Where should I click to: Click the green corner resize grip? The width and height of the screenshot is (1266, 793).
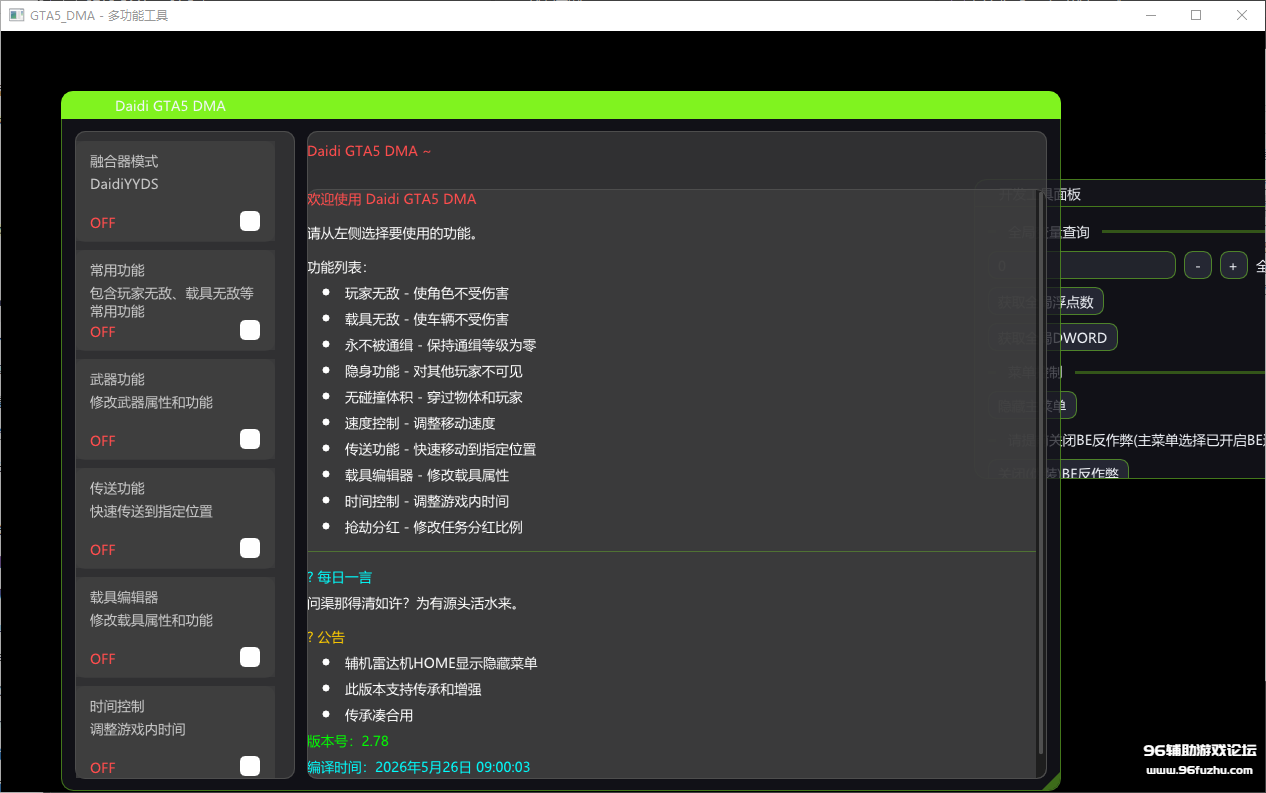click(x=1052, y=783)
